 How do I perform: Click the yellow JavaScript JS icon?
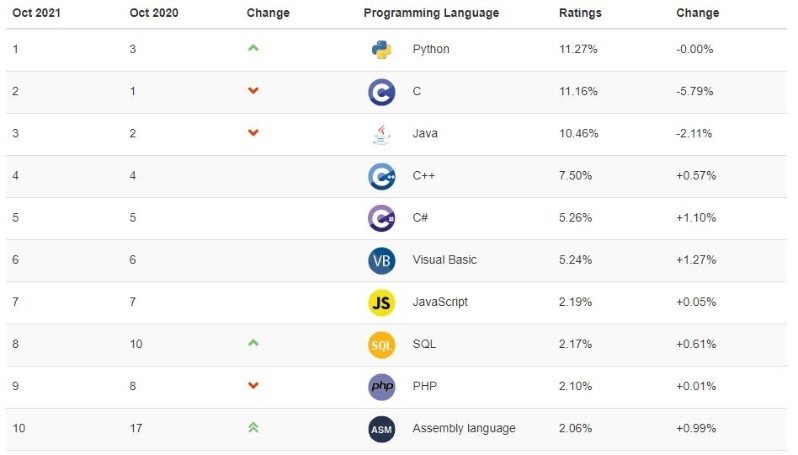pyautogui.click(x=381, y=302)
